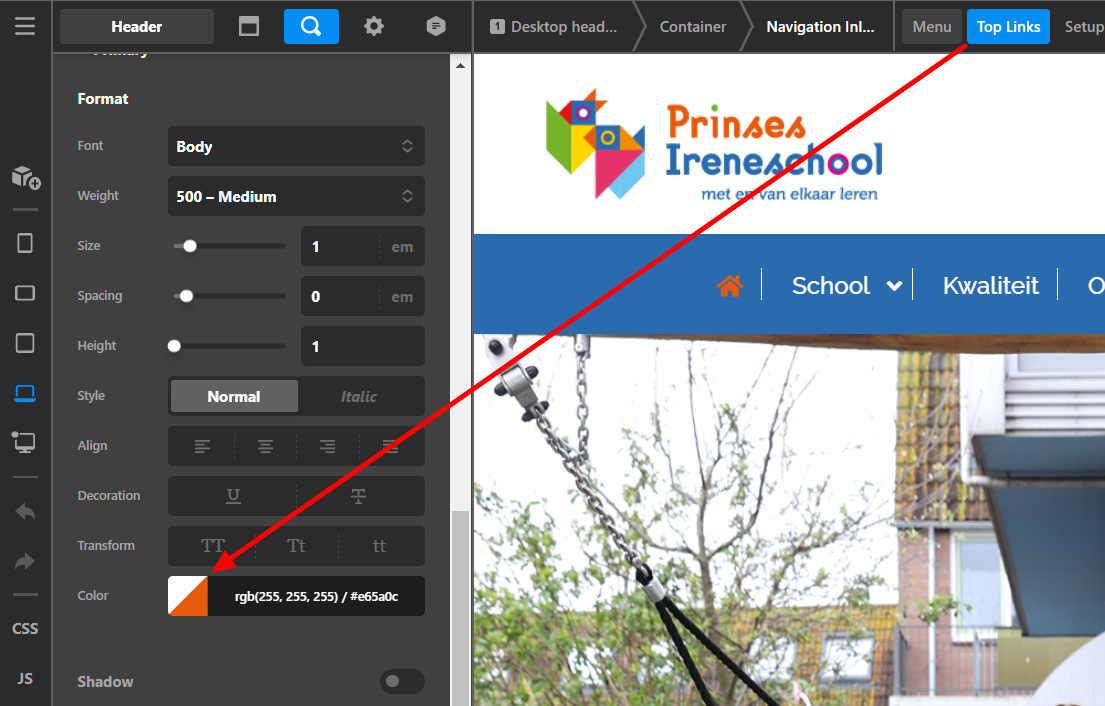The image size is (1105, 706).
Task: Open the white/orange Color swatch
Action: click(x=187, y=596)
